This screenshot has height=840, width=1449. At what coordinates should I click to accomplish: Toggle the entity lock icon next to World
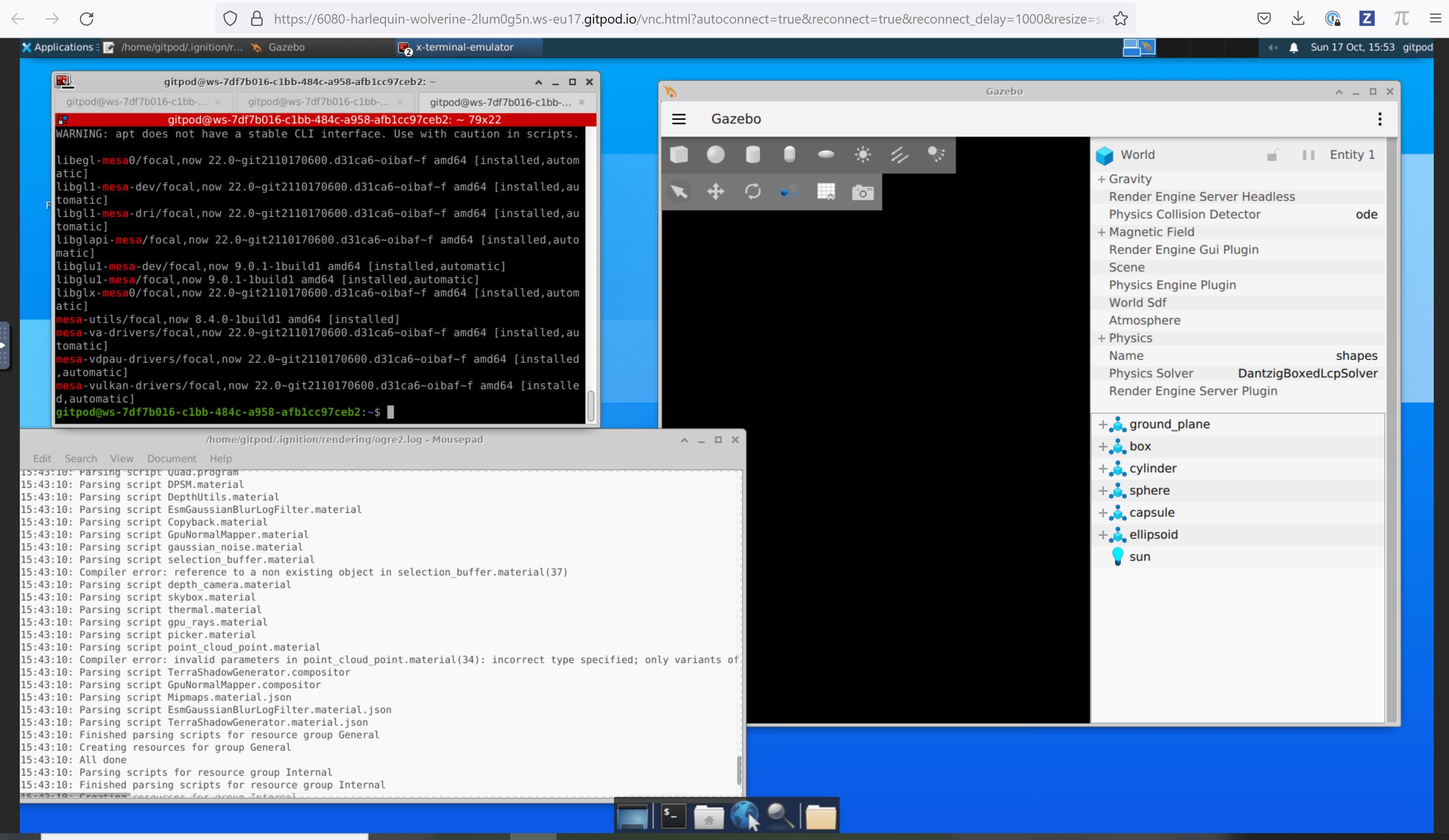(x=1273, y=155)
